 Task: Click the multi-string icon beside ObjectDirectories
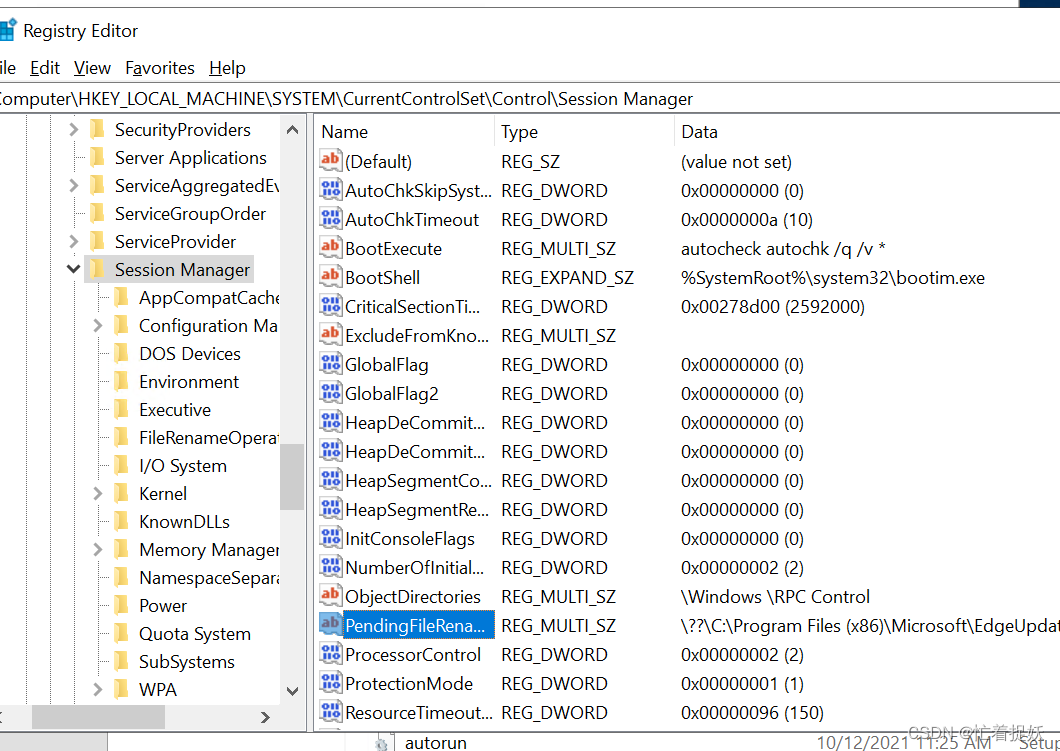pyautogui.click(x=330, y=596)
